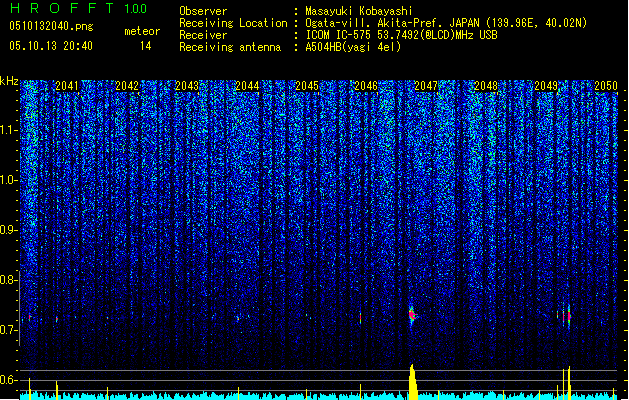Image resolution: width=629 pixels, height=400 pixels.
Task: Click the 2047 time marker
Action: (426, 86)
